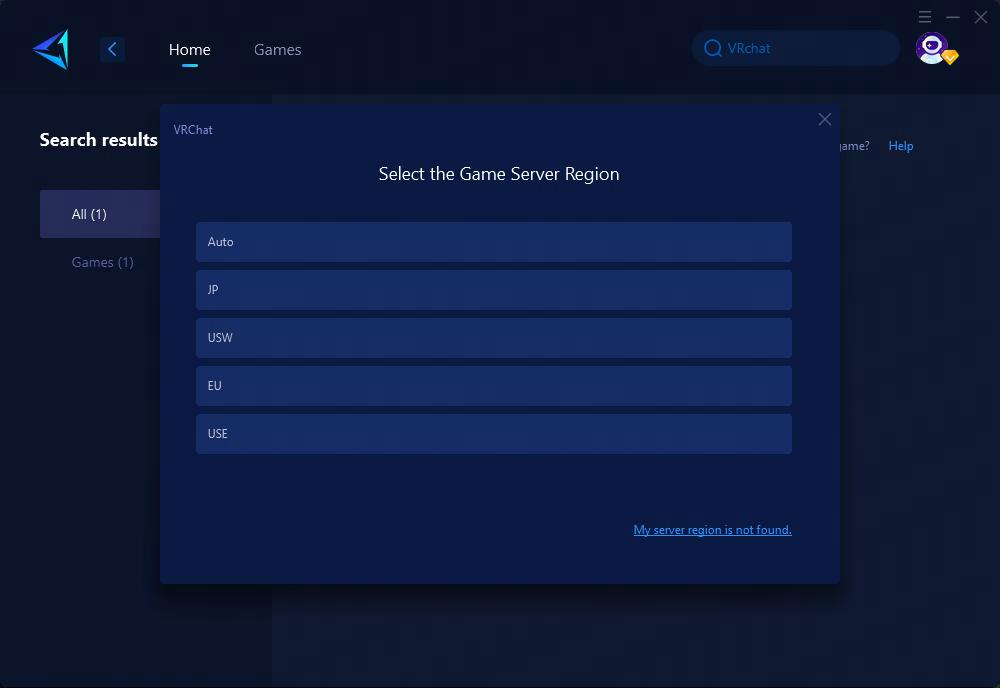The image size is (1000, 688).
Task: Choose the USW server region
Action: (x=494, y=338)
